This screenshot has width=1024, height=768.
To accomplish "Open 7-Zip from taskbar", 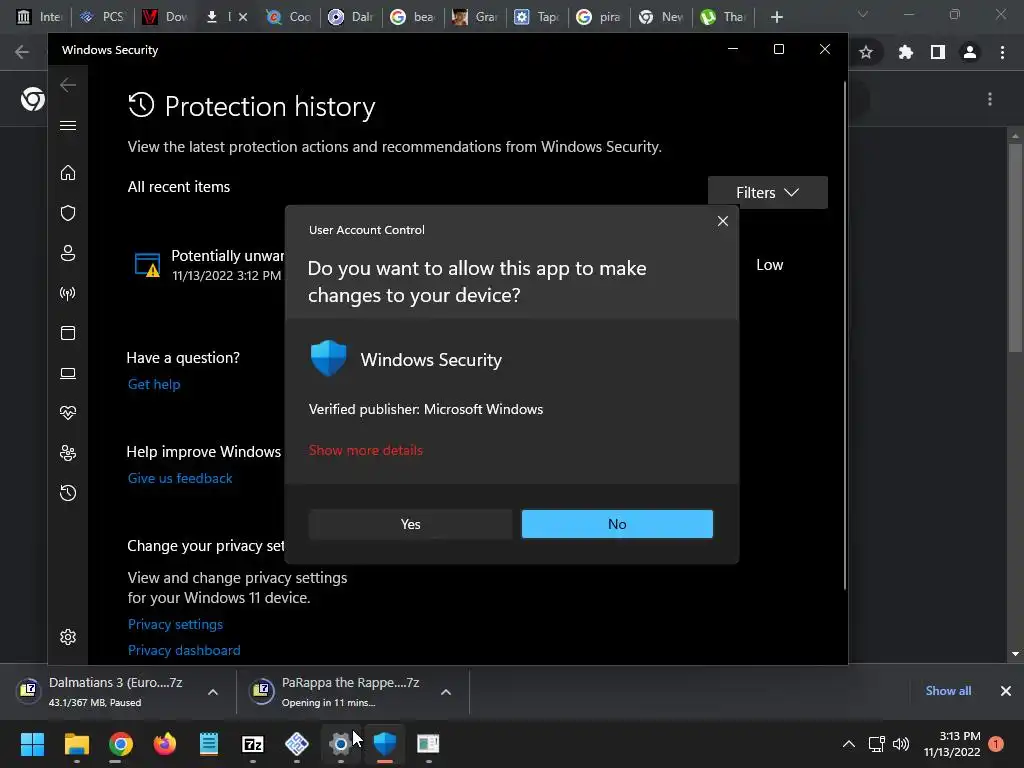I will click(253, 744).
